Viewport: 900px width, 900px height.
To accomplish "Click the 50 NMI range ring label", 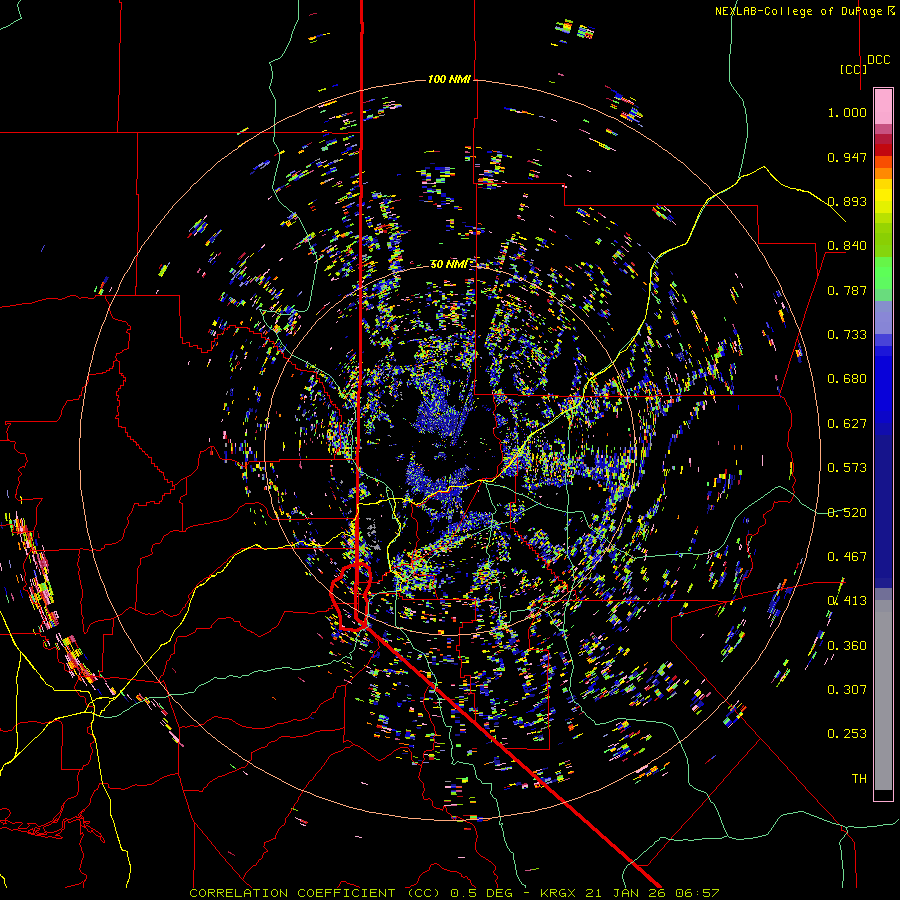I will [449, 264].
